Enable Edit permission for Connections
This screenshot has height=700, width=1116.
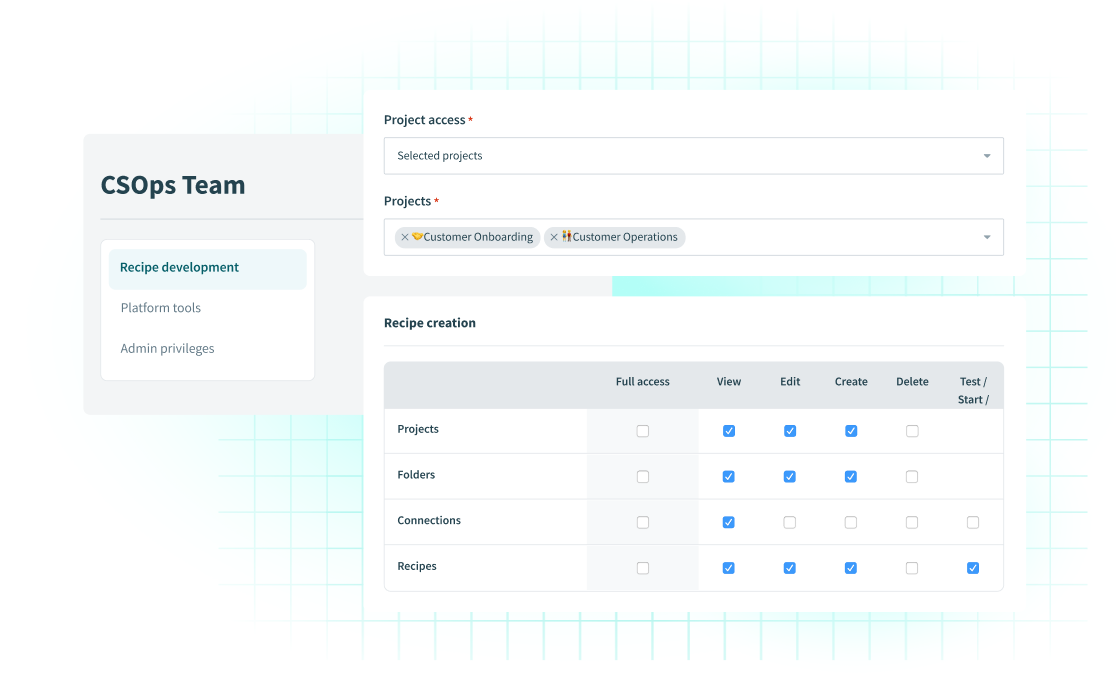[x=790, y=521]
